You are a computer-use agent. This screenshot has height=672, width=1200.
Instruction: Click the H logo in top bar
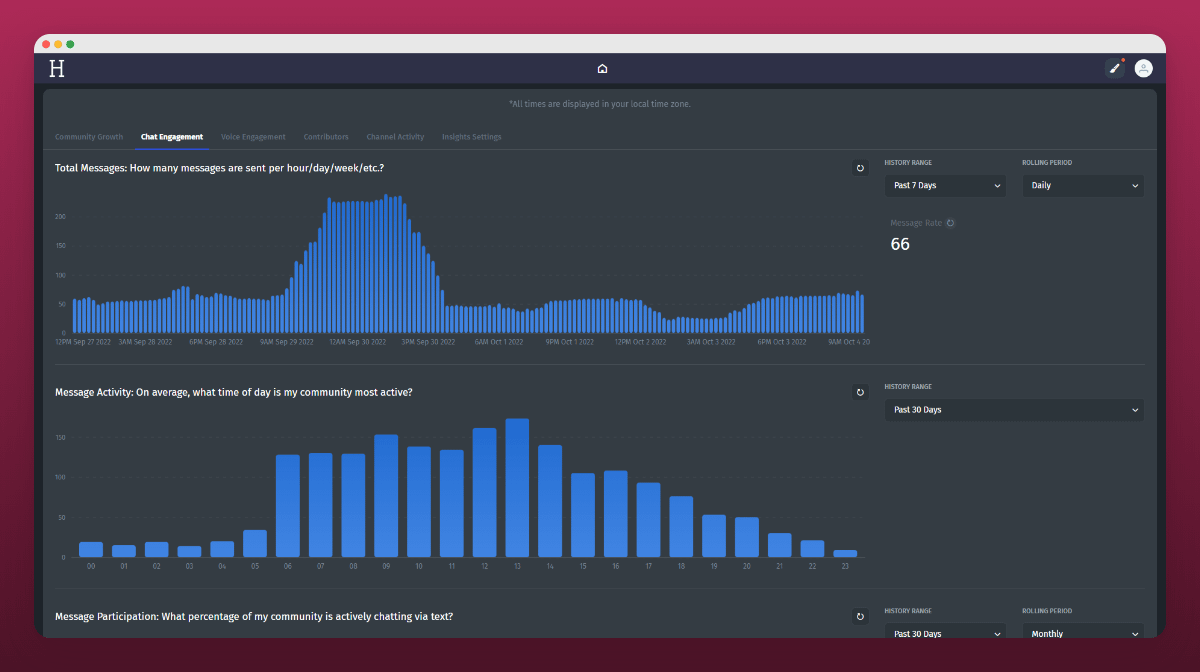tap(57, 68)
